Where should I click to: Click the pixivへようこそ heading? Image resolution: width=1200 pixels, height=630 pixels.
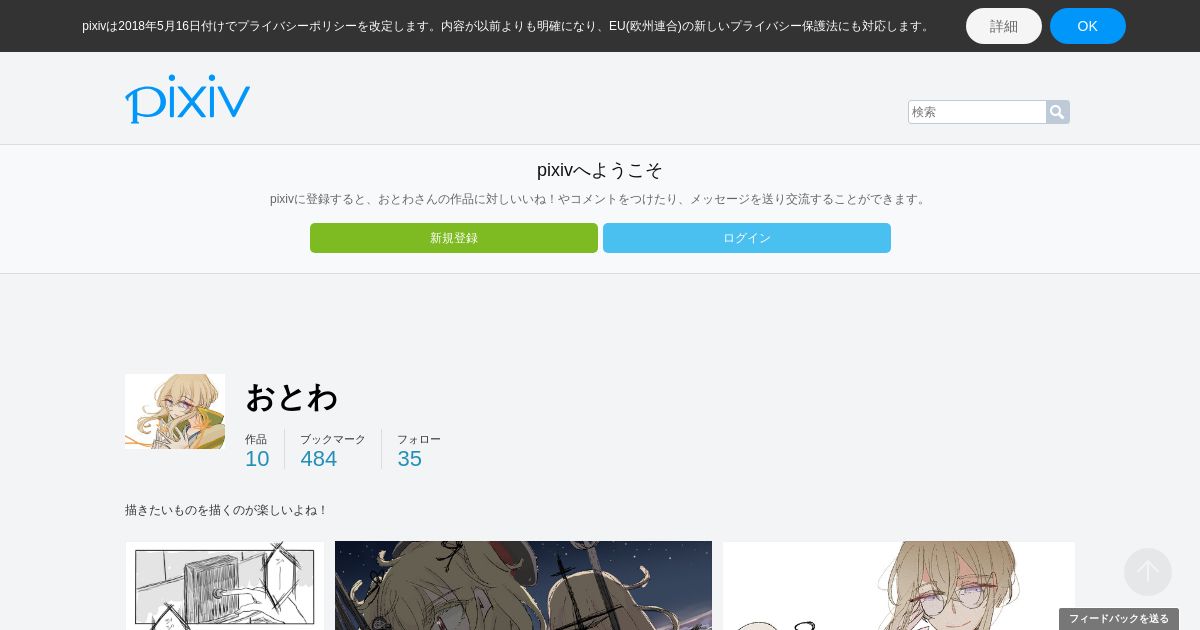600,170
